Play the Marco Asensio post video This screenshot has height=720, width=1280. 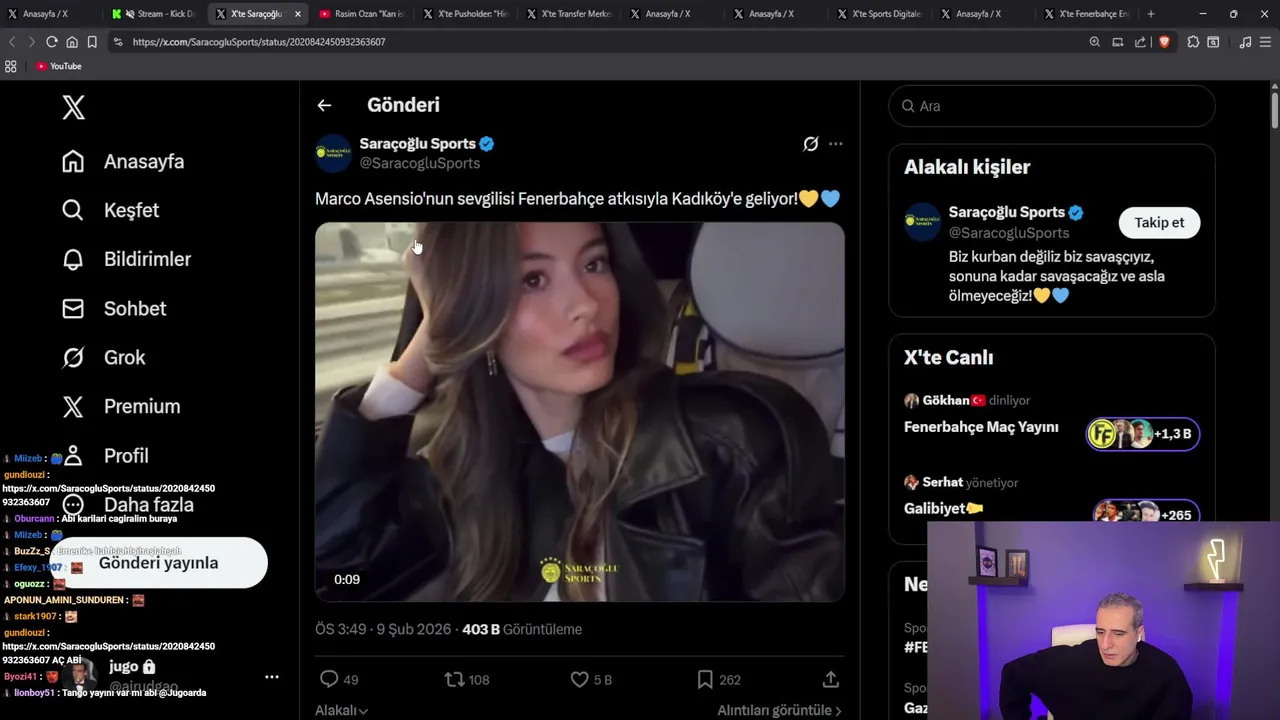pyautogui.click(x=579, y=411)
